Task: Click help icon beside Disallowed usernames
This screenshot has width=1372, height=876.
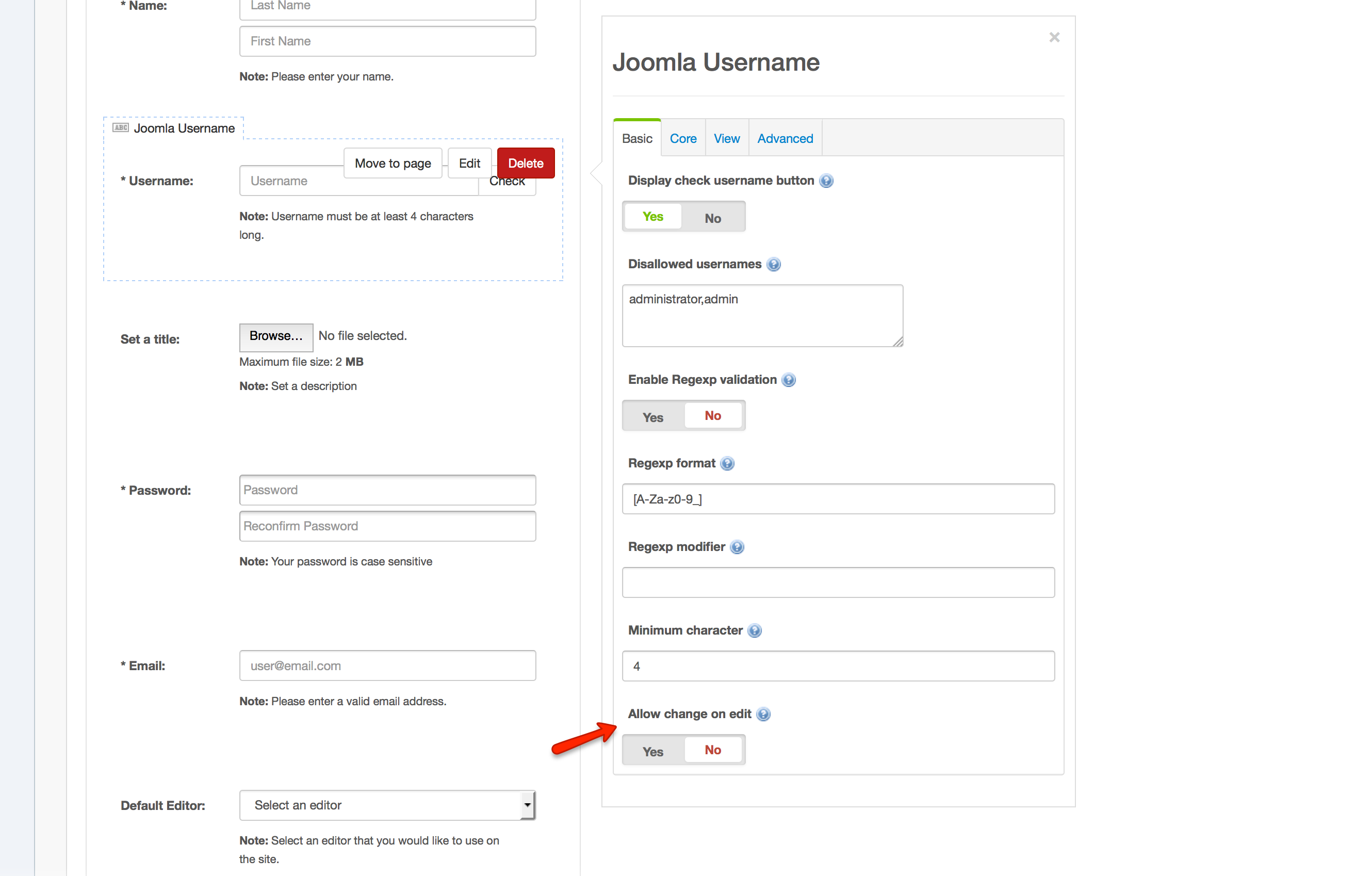Action: pos(773,264)
